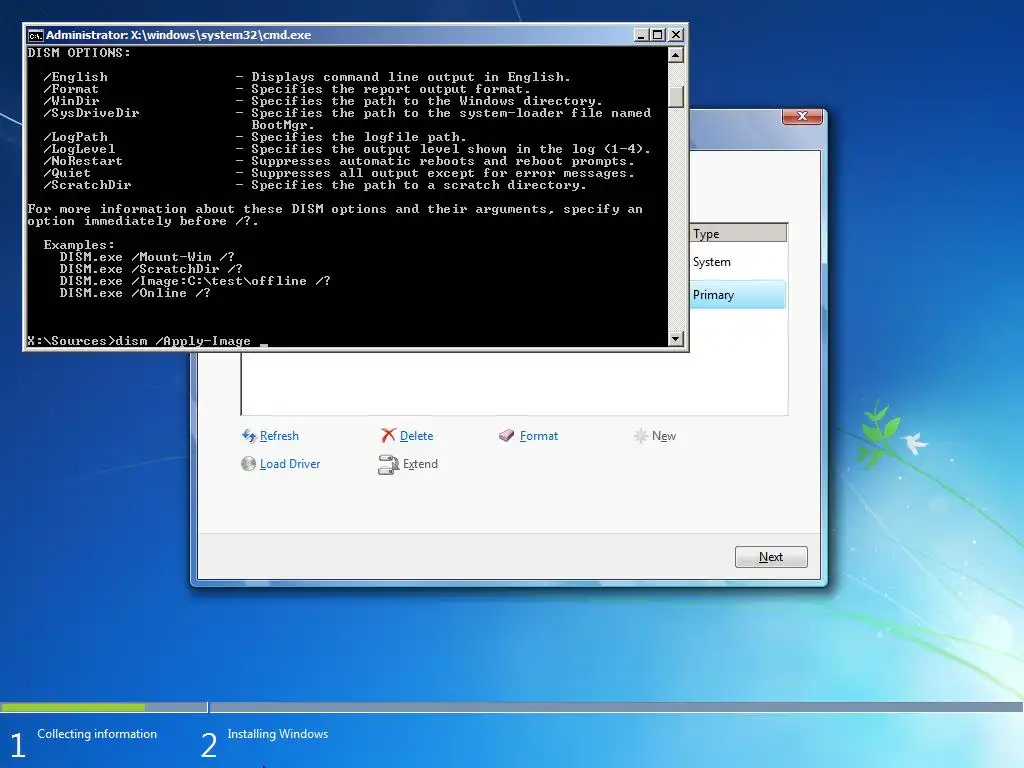Maximize the cmd.exe window
1024x768 pixels.
[658, 35]
